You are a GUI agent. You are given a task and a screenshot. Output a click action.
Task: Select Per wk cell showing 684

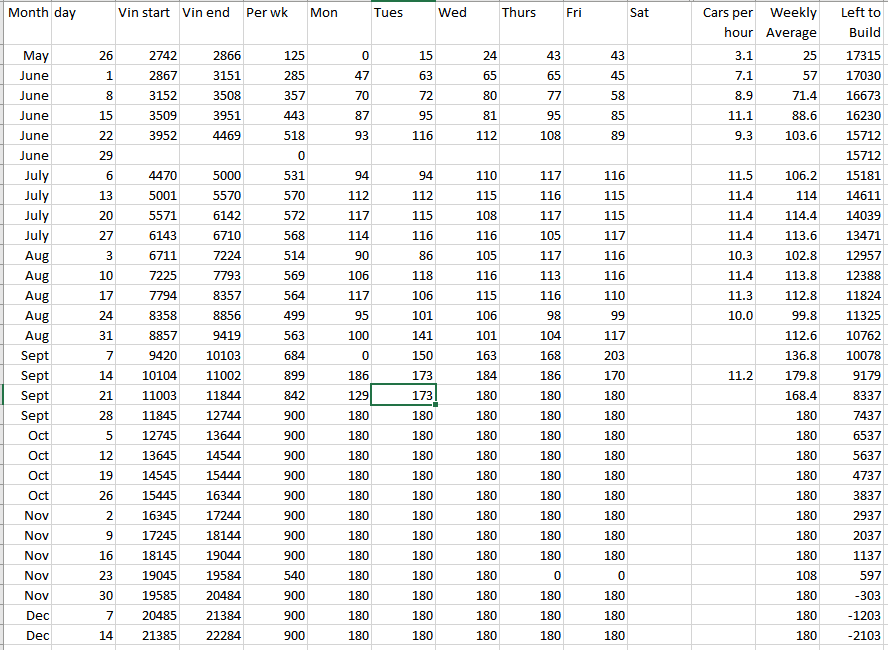275,356
